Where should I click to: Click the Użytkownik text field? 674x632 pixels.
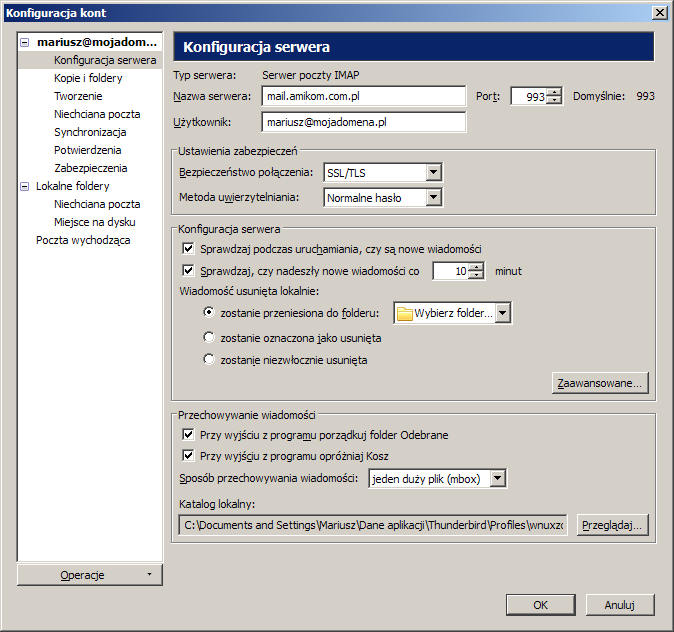pyautogui.click(x=364, y=122)
